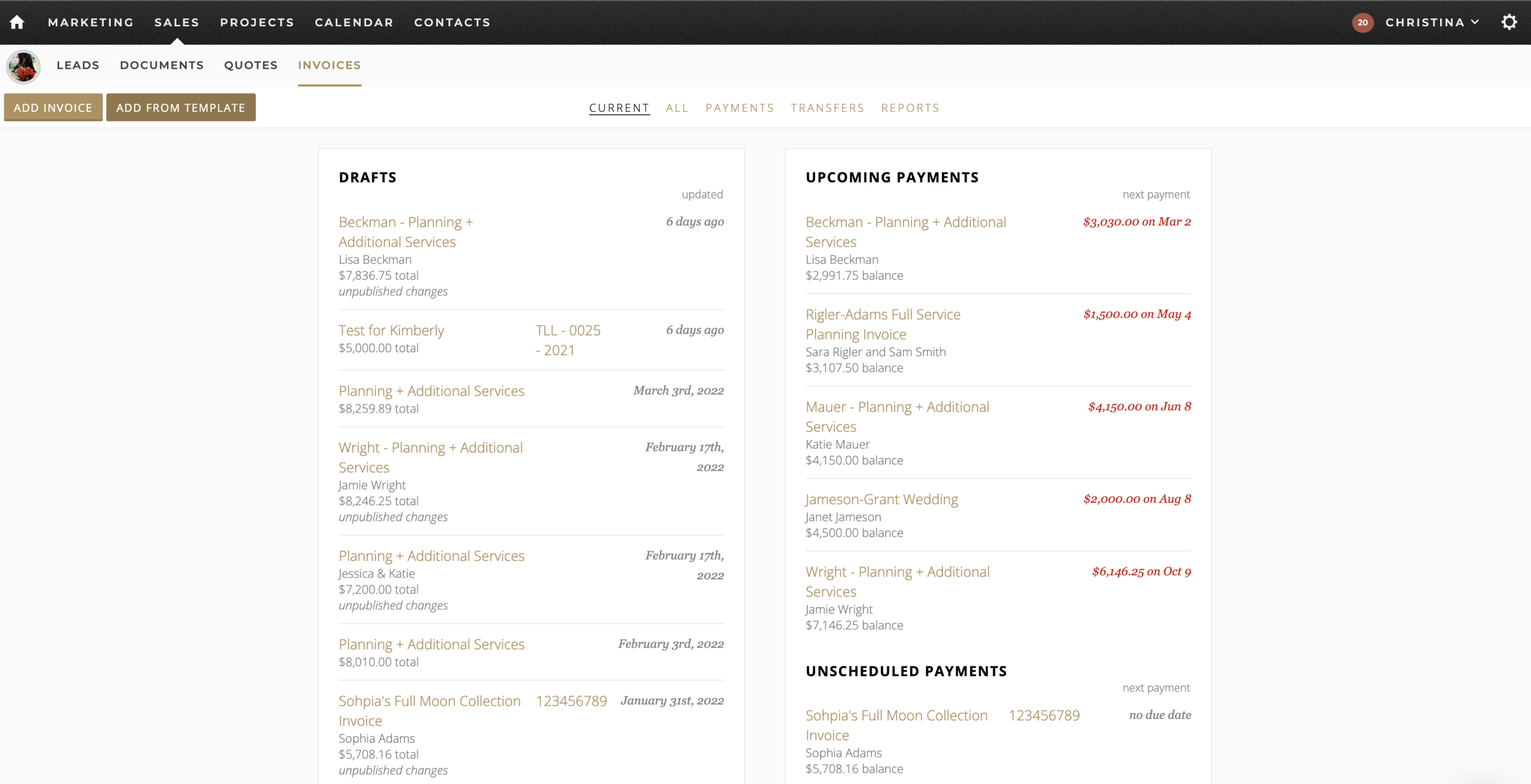Navigate to the Contacts section
This screenshot has height=784, width=1531.
452,22
